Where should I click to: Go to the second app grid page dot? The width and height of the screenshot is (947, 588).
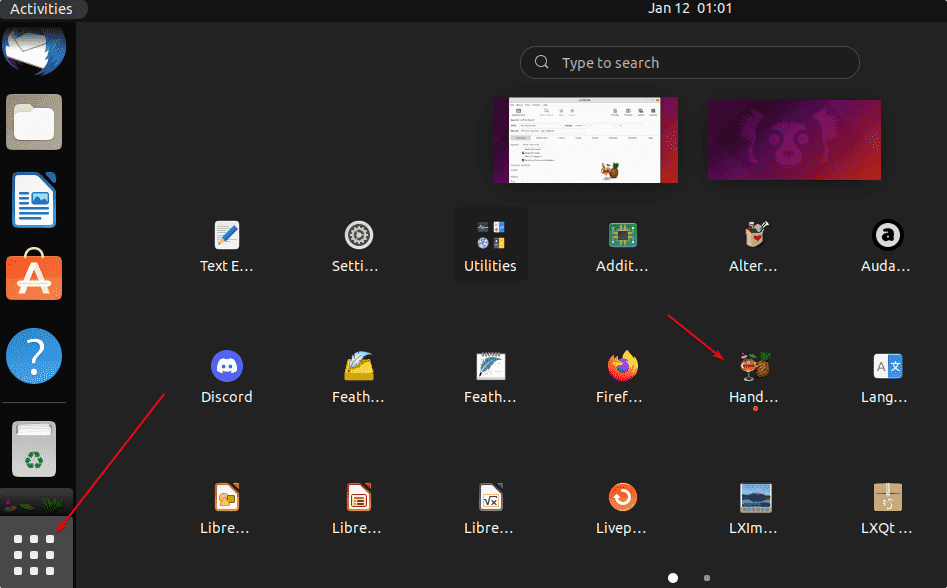[707, 578]
